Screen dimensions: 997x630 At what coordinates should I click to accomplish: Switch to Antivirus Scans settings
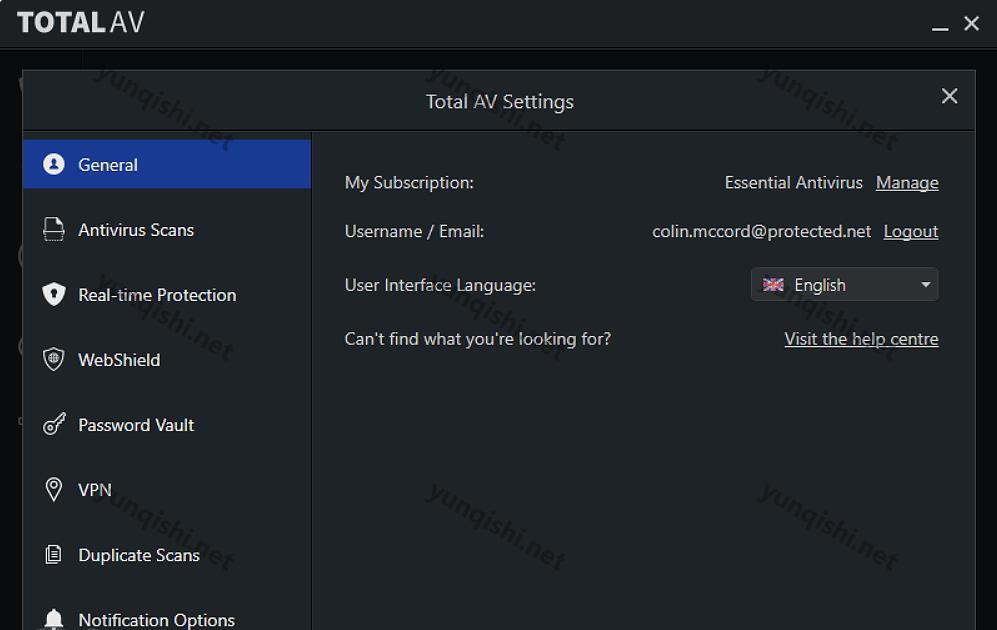[x=167, y=229]
